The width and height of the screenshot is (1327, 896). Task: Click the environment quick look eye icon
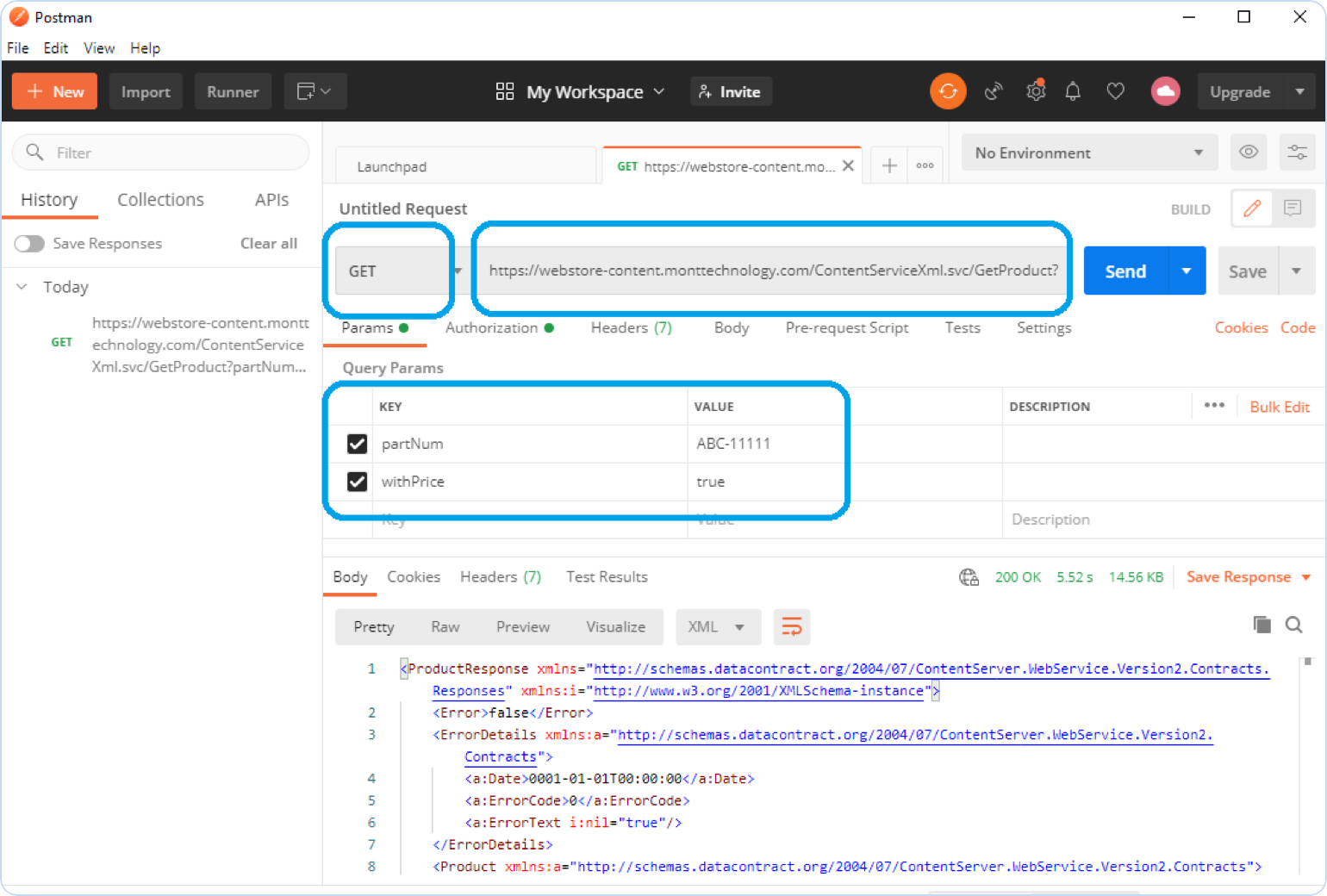click(x=1249, y=152)
